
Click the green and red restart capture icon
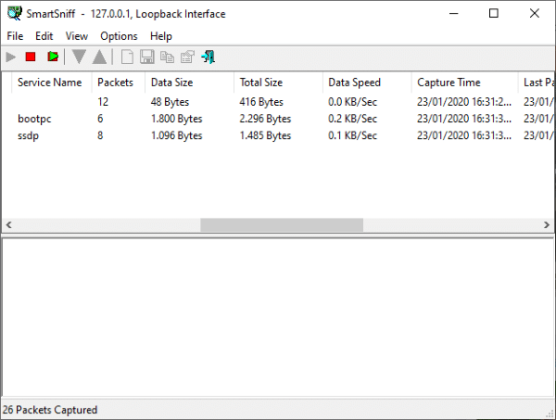[53, 57]
